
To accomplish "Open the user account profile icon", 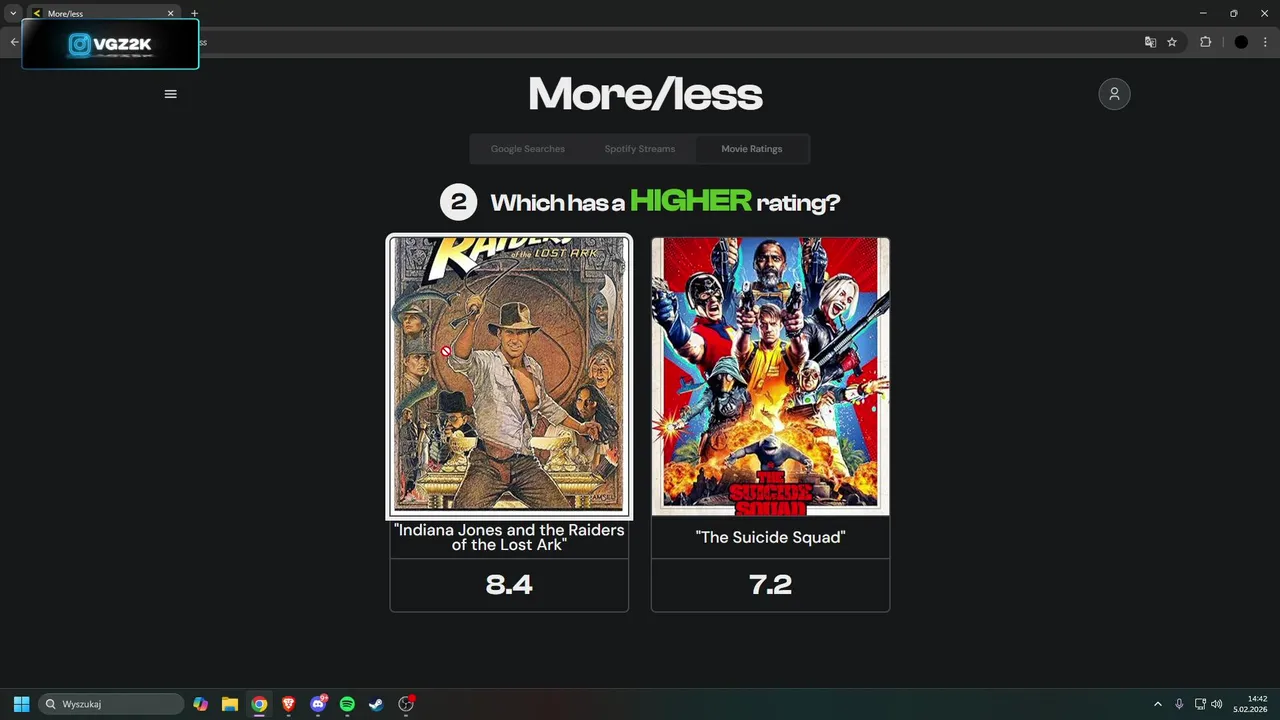I will coord(1114,94).
